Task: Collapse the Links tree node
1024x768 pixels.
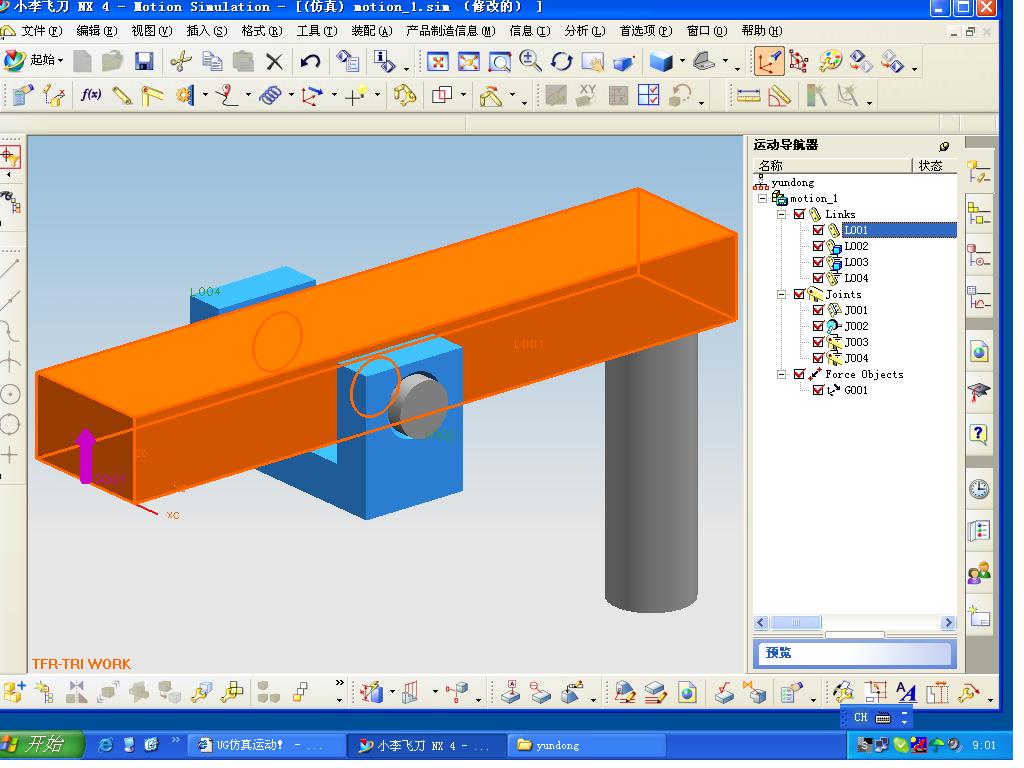Action: (781, 214)
